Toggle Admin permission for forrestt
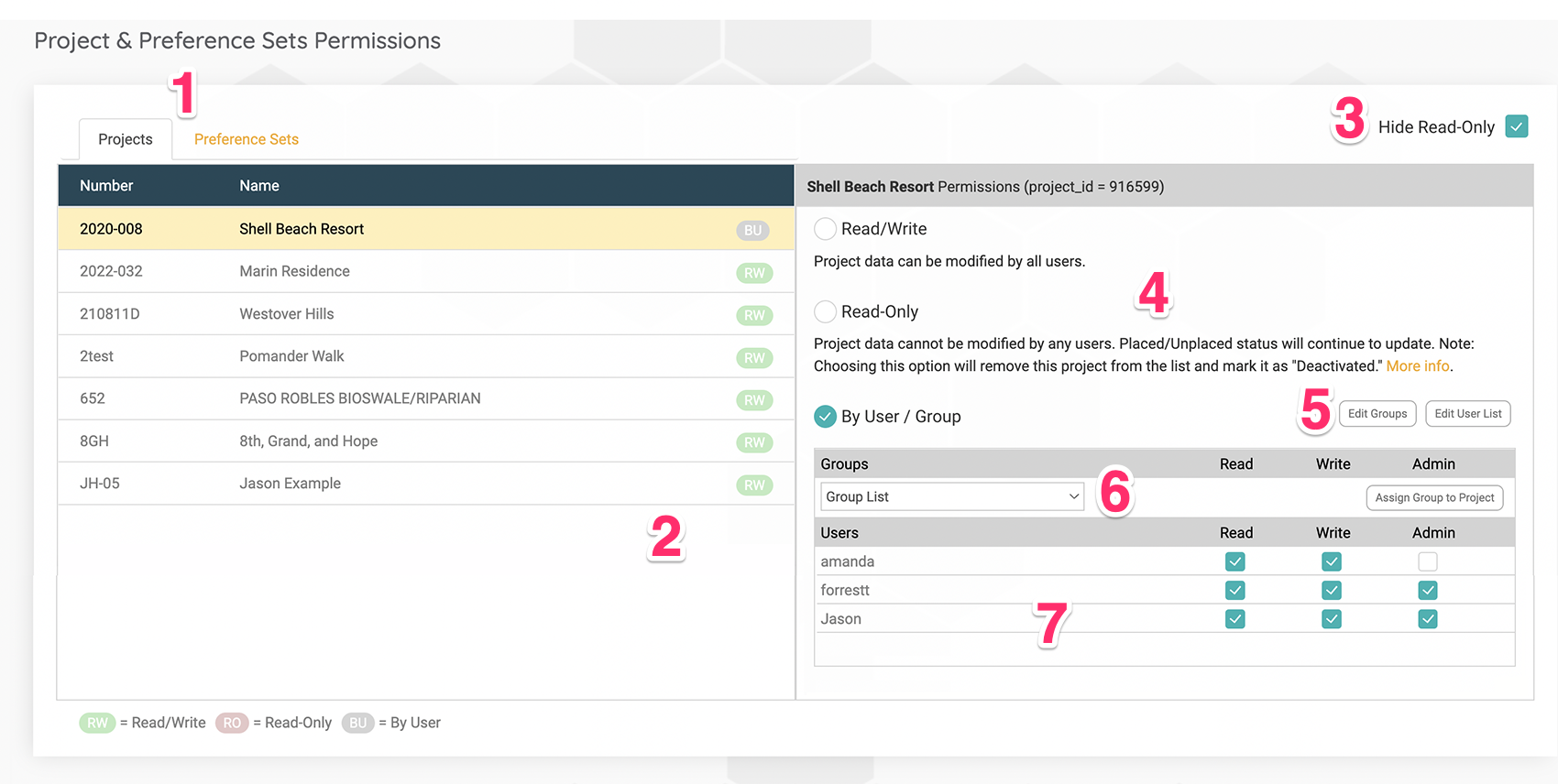 pos(1428,591)
